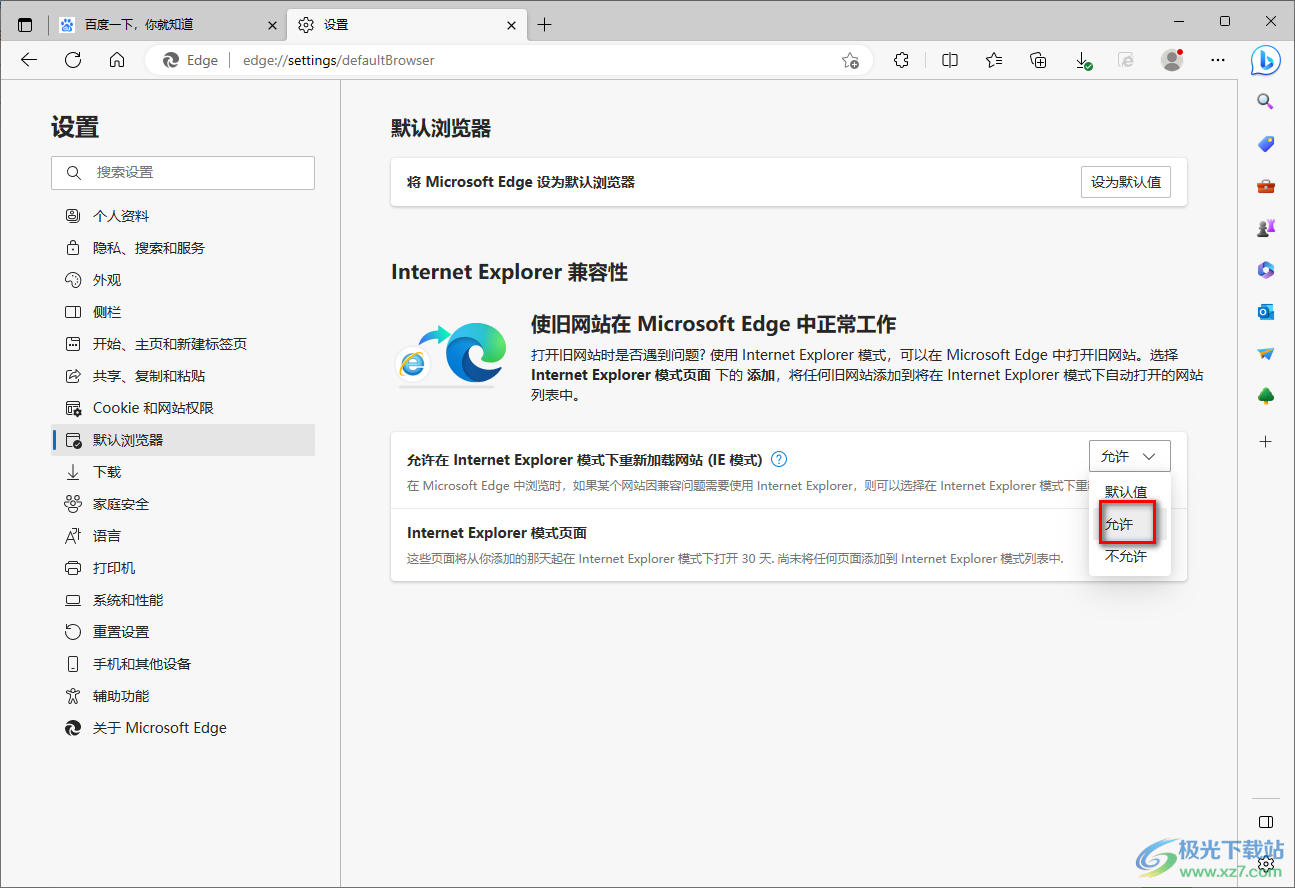
Task: Expand the IE mode reload dropdown
Action: pos(1129,456)
